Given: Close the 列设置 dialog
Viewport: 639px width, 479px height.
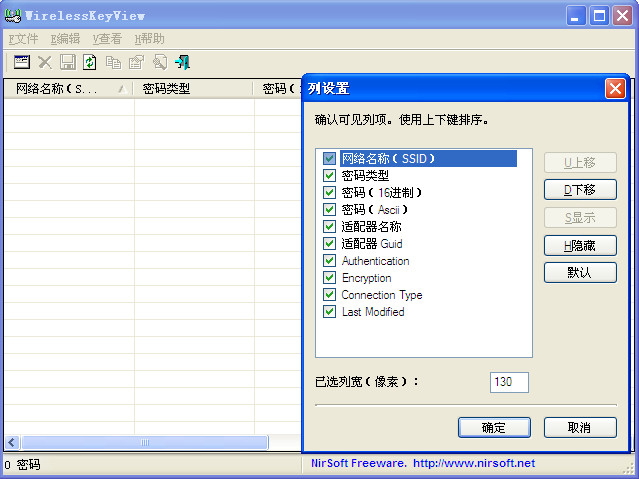Looking at the screenshot, I should pos(615,88).
